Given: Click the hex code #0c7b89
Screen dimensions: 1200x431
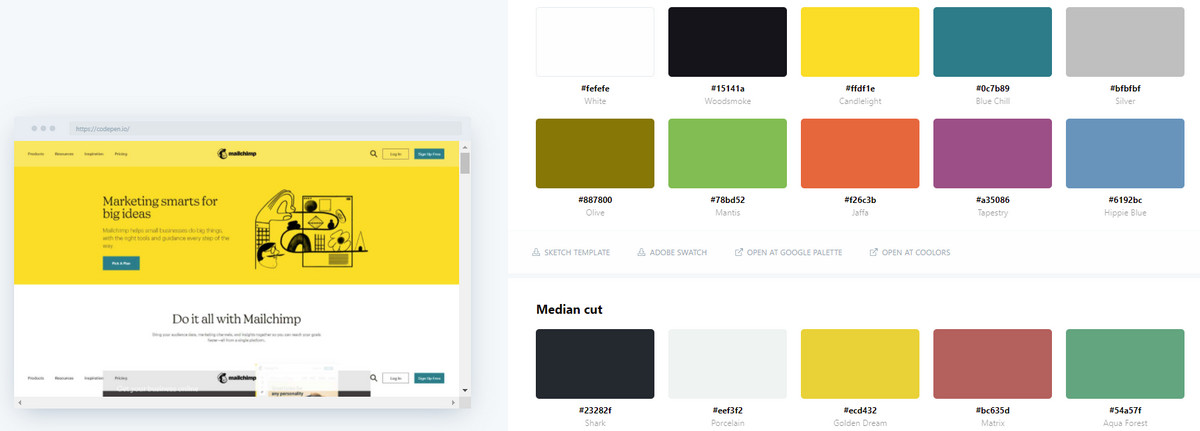Looking at the screenshot, I should coord(993,88).
